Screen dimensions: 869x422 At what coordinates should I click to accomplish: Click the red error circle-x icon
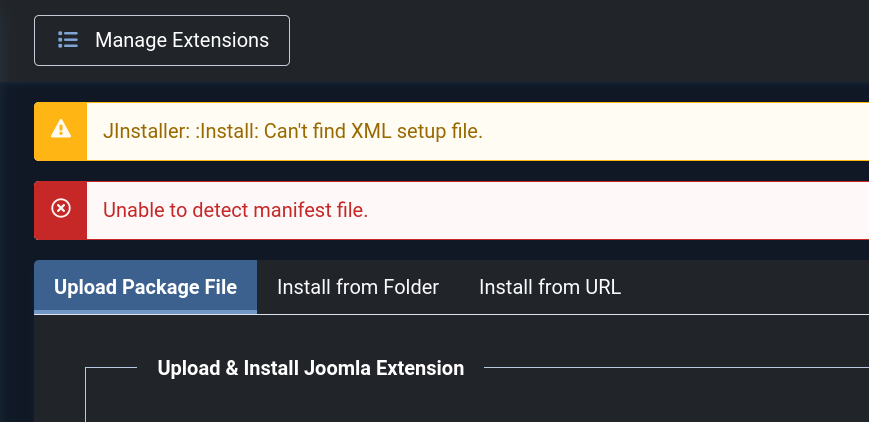[x=61, y=208]
